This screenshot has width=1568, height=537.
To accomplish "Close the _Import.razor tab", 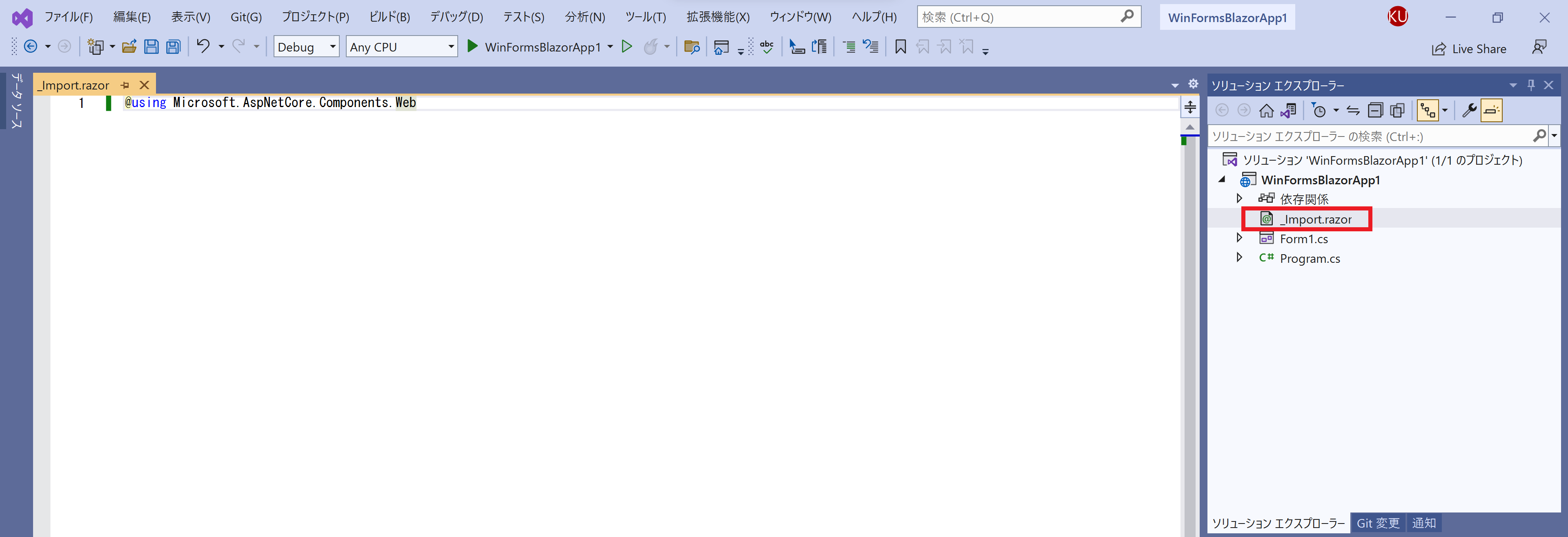I will [x=144, y=85].
